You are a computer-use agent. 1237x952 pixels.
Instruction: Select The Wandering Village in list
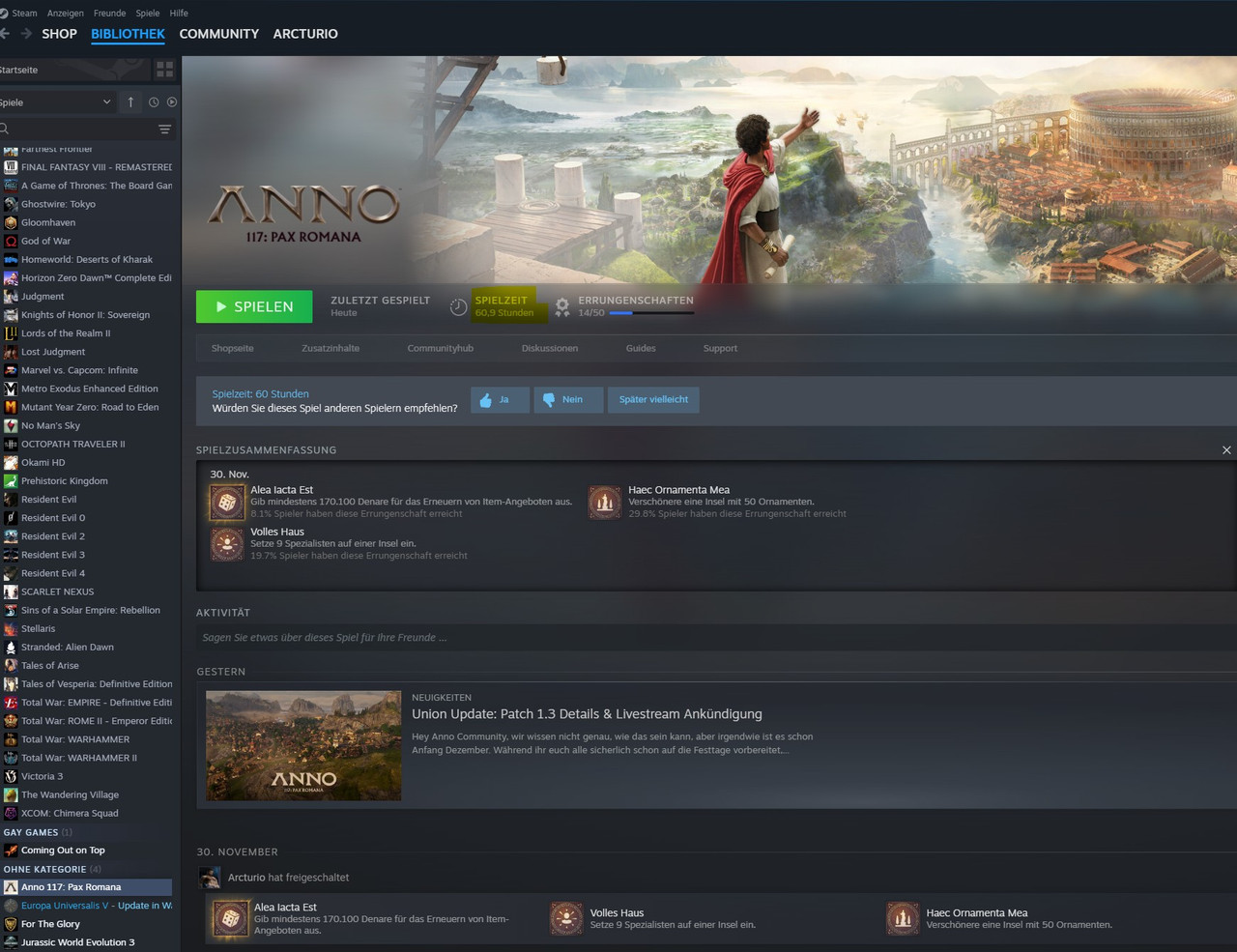click(86, 794)
